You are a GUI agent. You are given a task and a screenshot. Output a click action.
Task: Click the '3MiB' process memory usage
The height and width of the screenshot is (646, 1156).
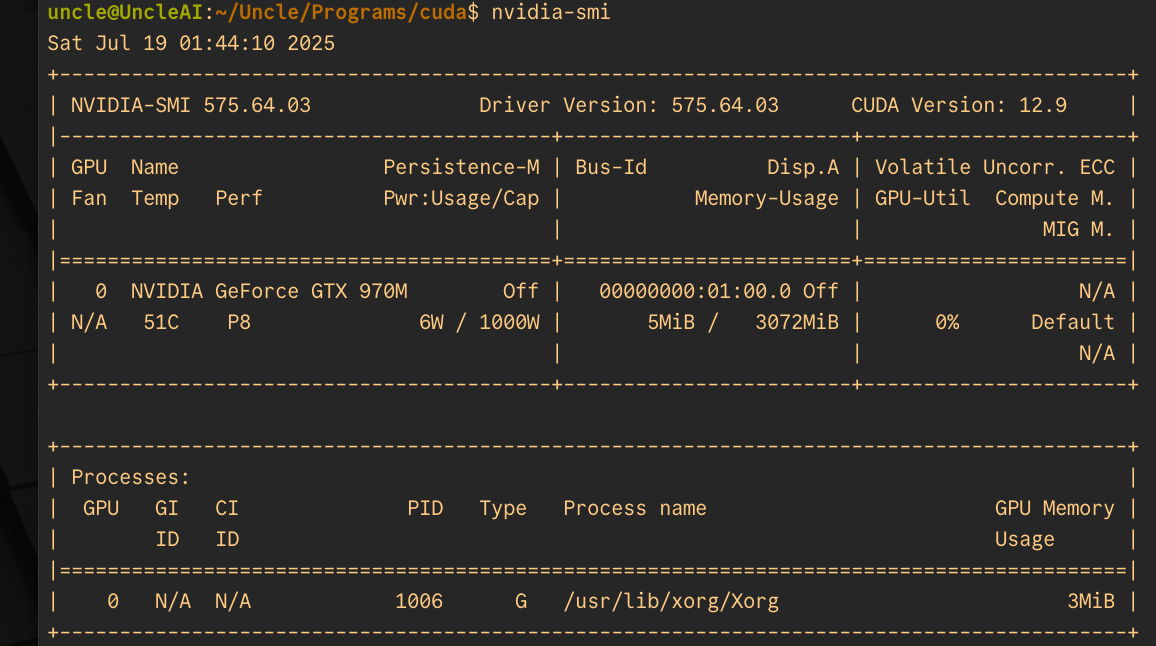[1090, 601]
